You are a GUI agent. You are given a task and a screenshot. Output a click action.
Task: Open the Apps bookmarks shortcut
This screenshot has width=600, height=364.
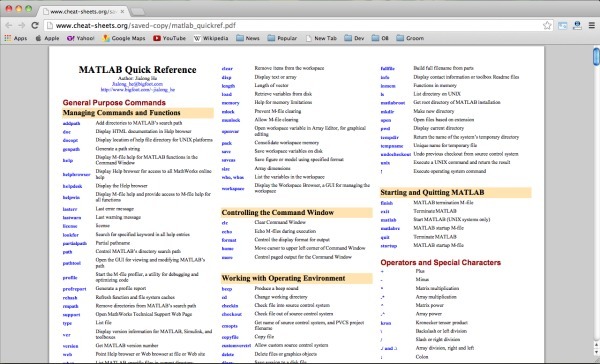[x=16, y=38]
